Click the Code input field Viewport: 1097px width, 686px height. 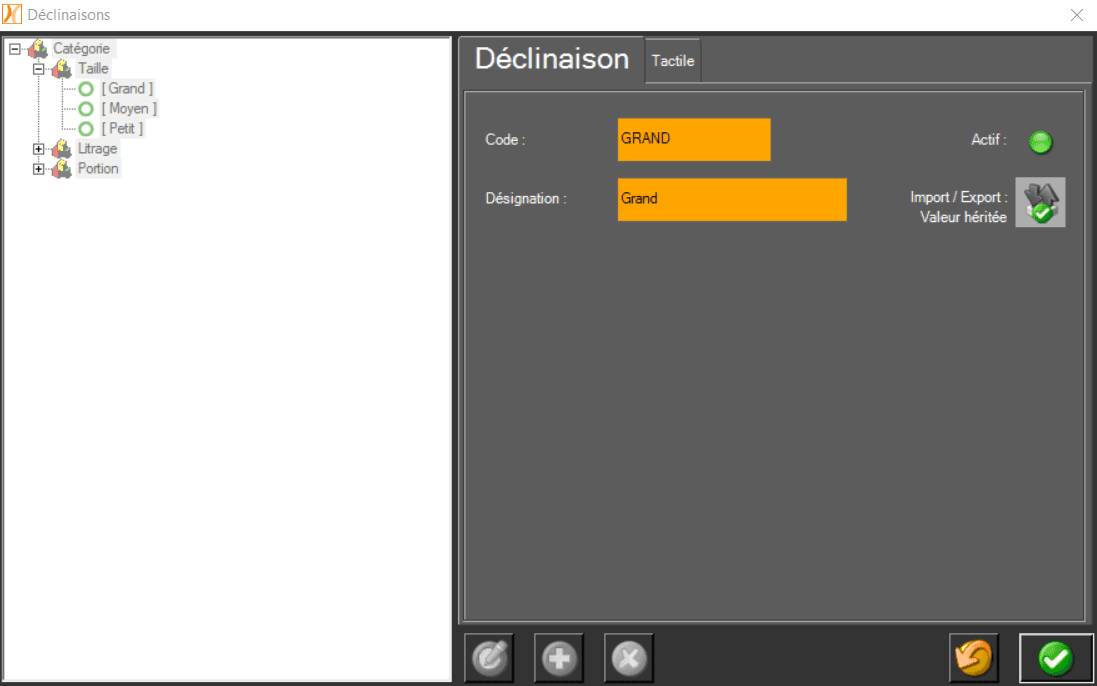694,139
